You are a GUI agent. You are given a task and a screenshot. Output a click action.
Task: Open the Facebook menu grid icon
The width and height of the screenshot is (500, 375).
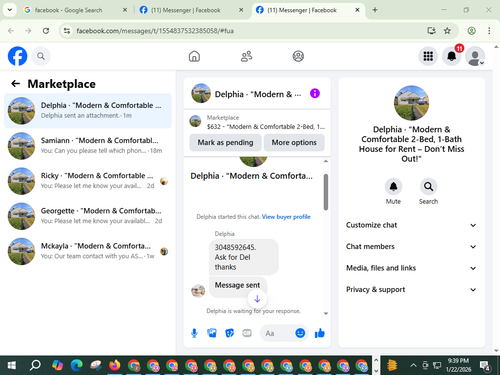click(x=428, y=56)
